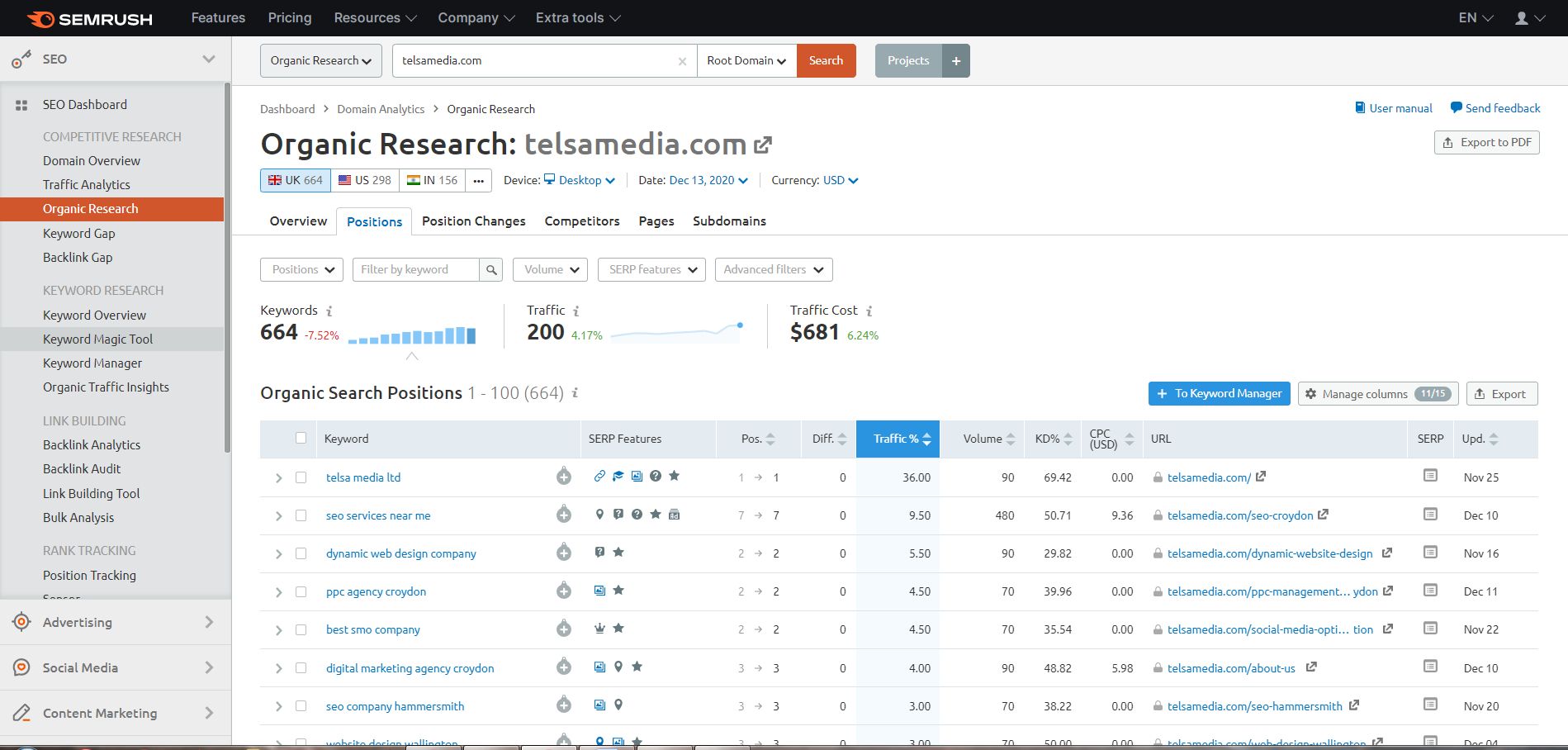Expand the telsa media ltd row details

[x=279, y=477]
